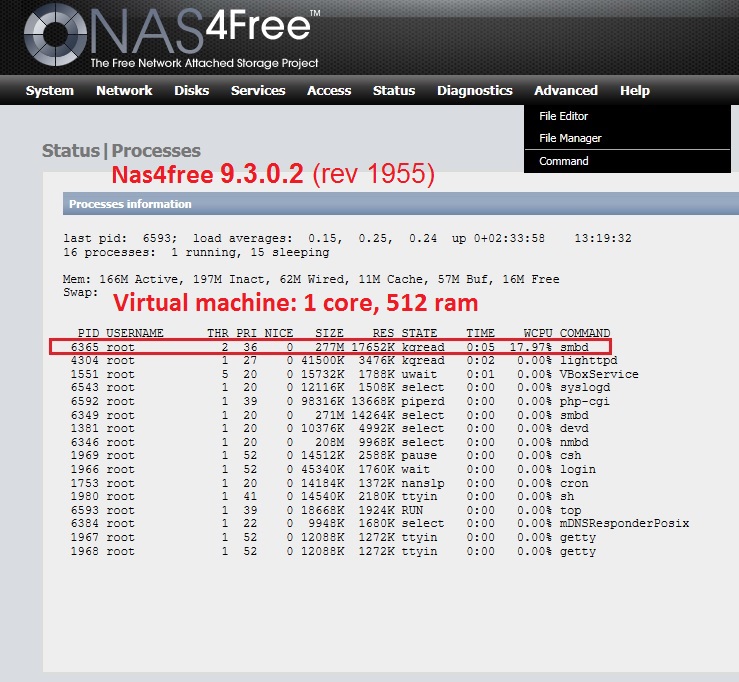Click the 'Processes information' section header
The height and width of the screenshot is (682, 739).
(401, 204)
